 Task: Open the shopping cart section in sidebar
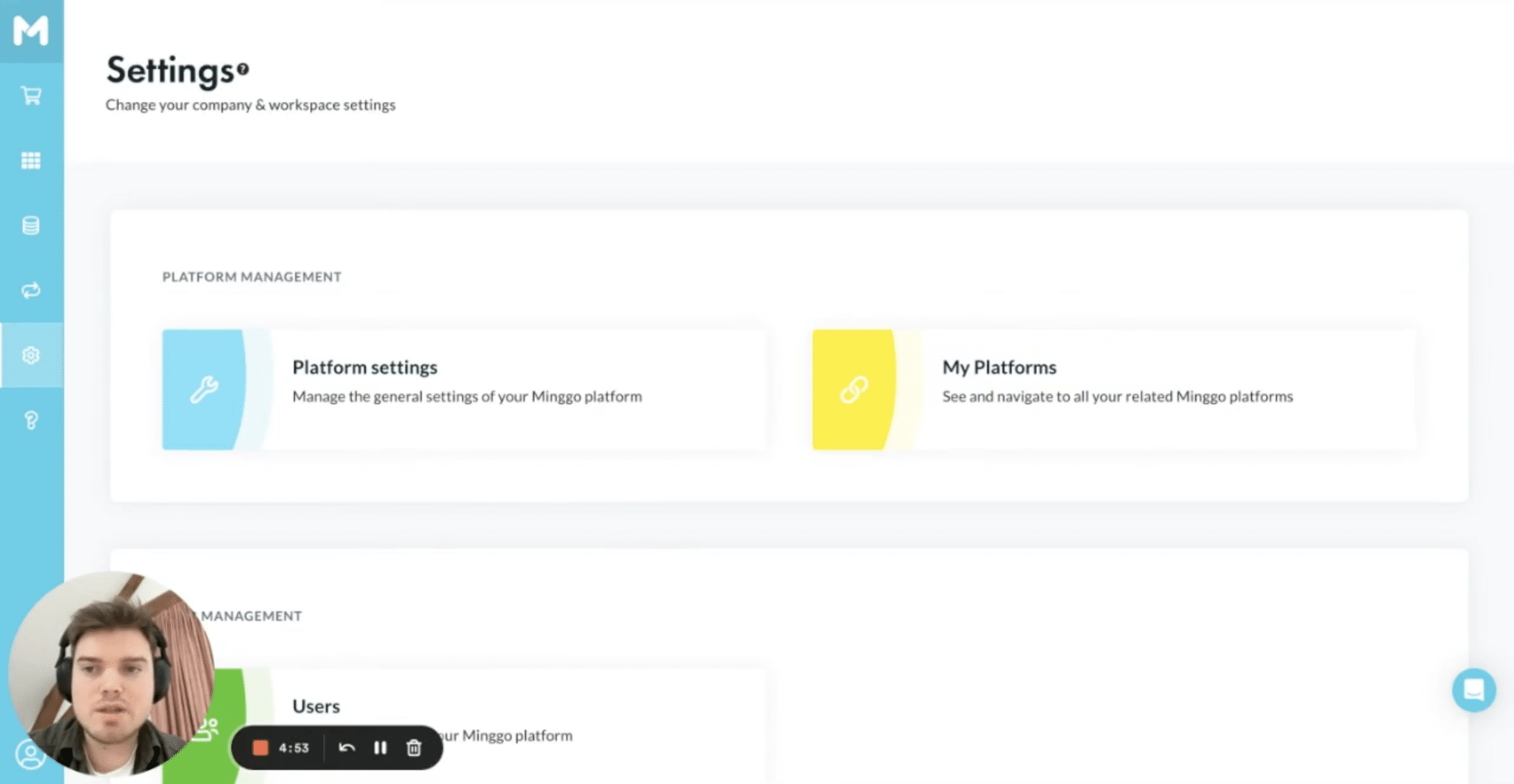(30, 96)
